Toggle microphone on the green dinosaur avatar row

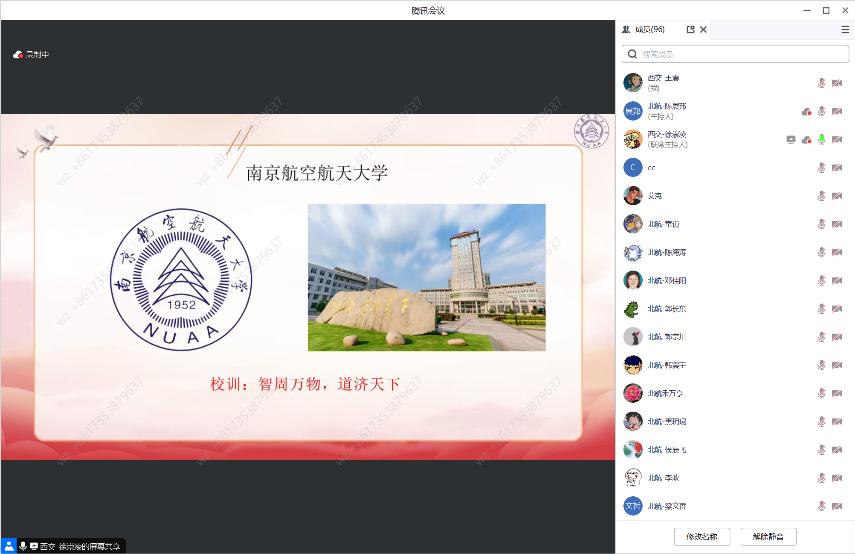[x=821, y=309]
